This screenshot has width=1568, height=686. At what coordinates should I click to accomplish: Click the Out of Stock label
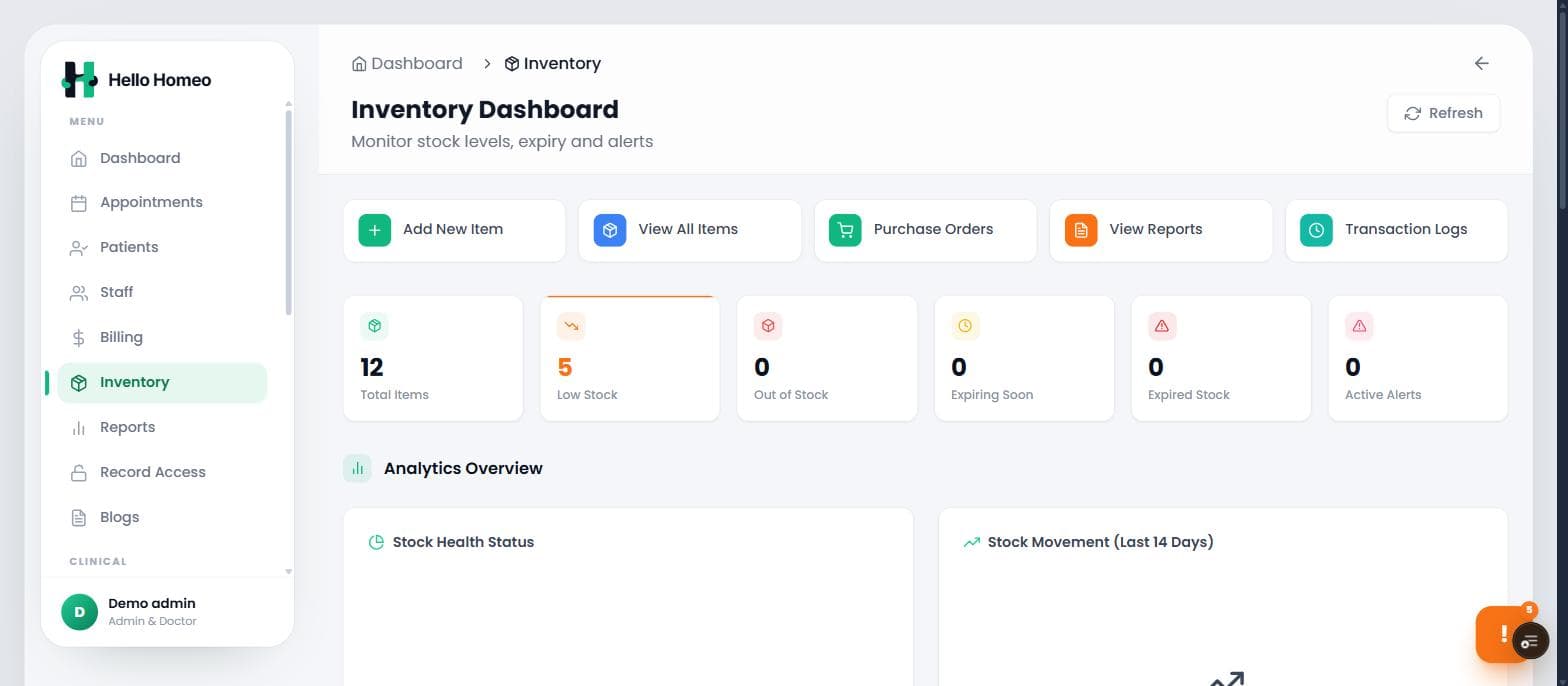(x=791, y=395)
